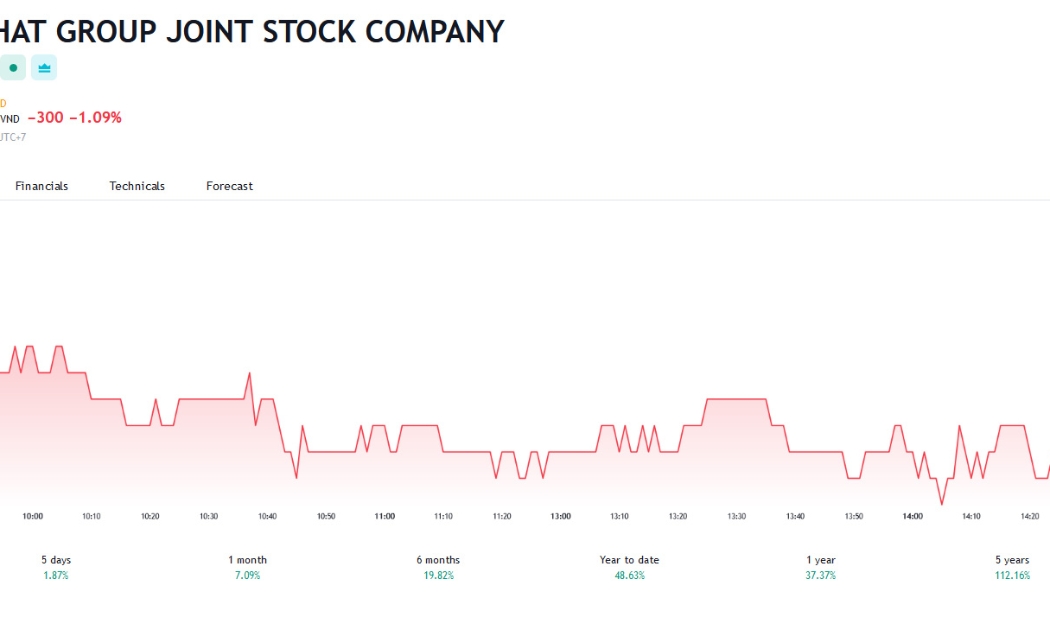Viewport: 1050px width, 630px height.
Task: Click the 10:00 time axis label
Action: pyautogui.click(x=33, y=516)
